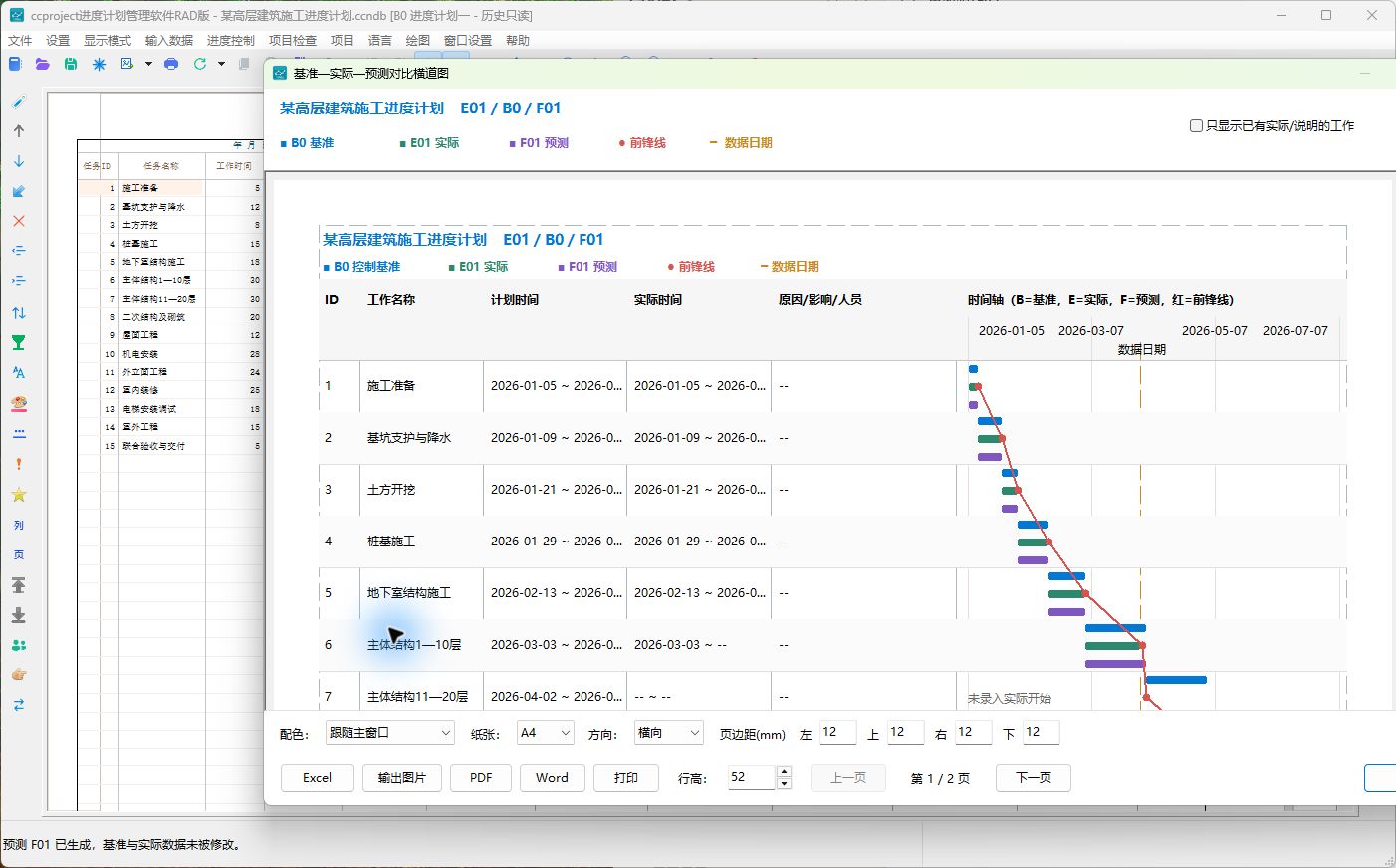Image resolution: width=1396 pixels, height=868 pixels.
Task: Click the 右 margin input field
Action: pyautogui.click(x=974, y=733)
